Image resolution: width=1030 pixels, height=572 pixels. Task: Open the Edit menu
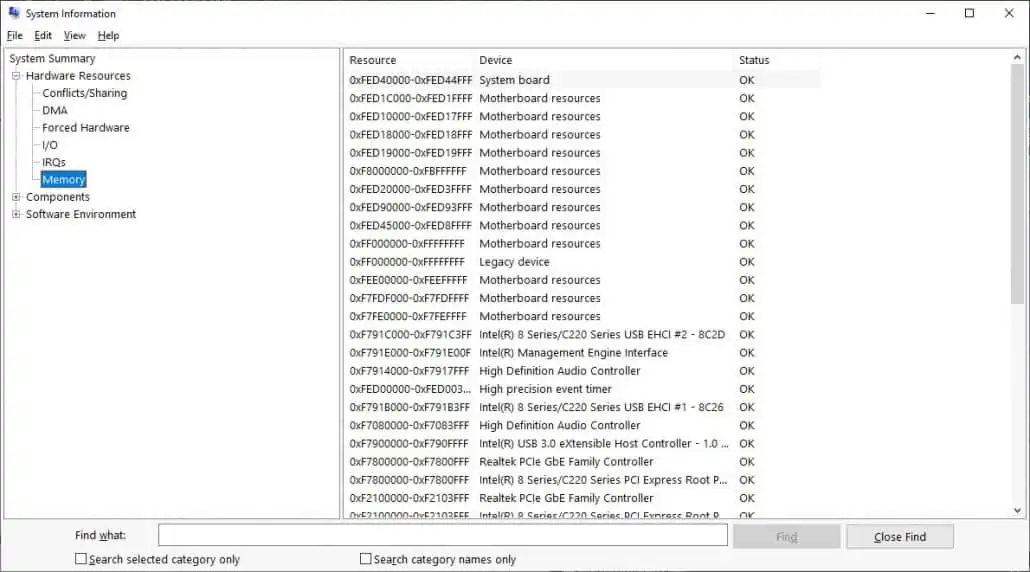point(43,35)
